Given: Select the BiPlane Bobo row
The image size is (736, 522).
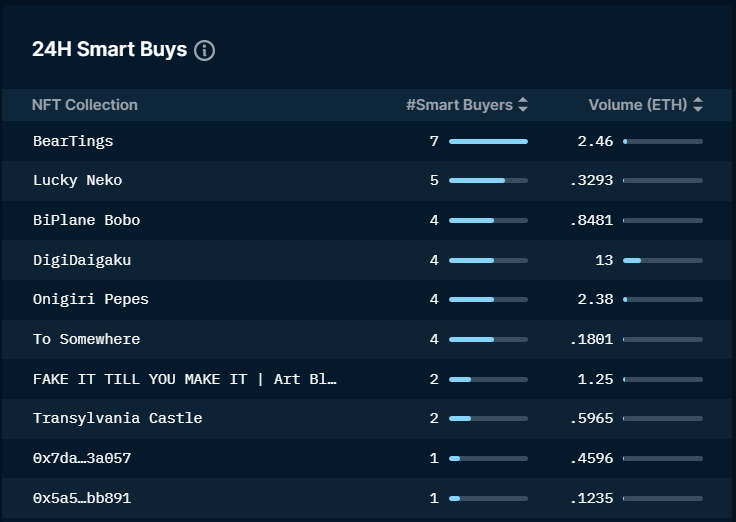Looking at the screenshot, I should [x=86, y=220].
